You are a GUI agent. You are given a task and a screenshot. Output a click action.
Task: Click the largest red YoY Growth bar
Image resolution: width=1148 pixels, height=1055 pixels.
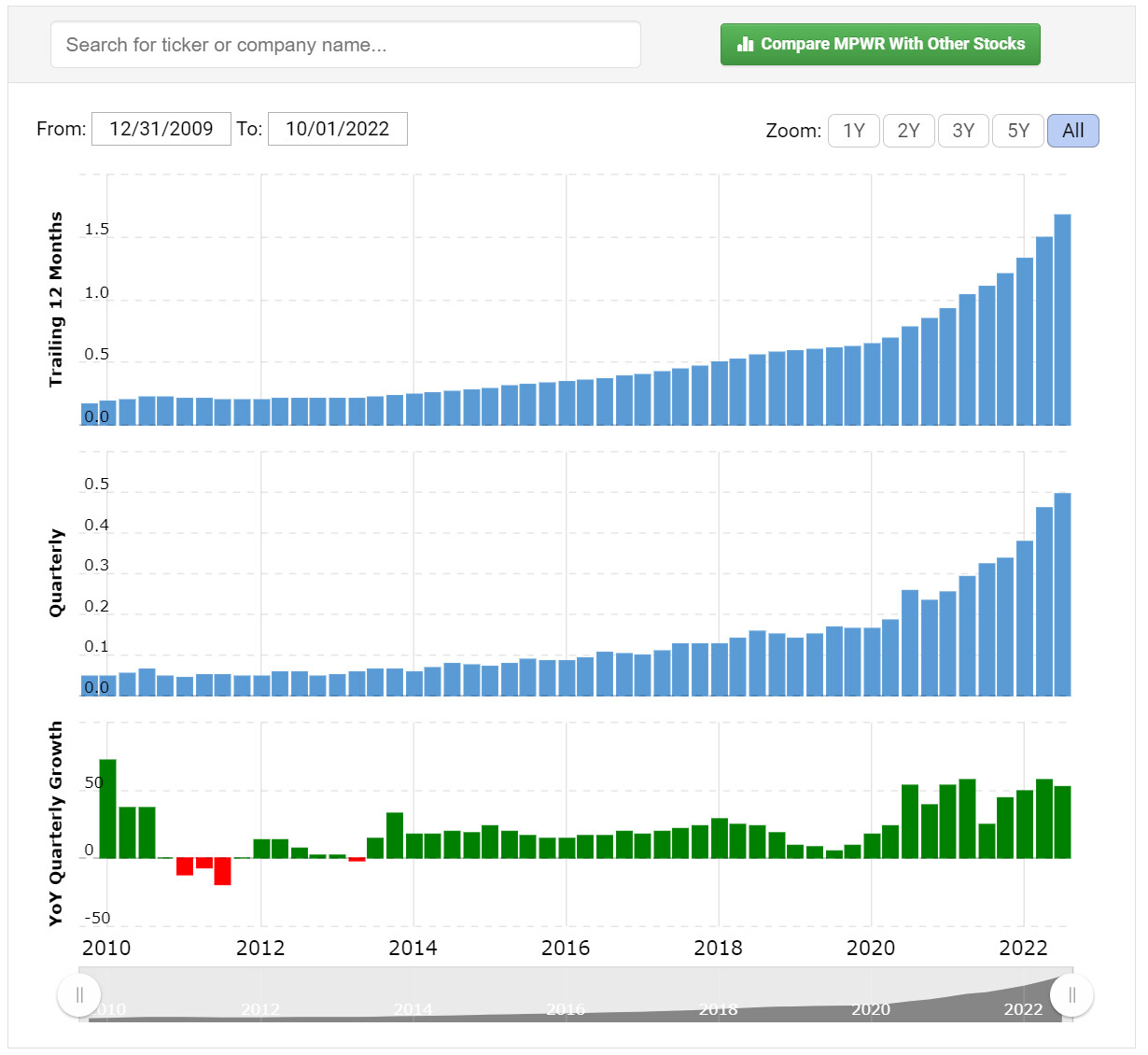tap(222, 871)
